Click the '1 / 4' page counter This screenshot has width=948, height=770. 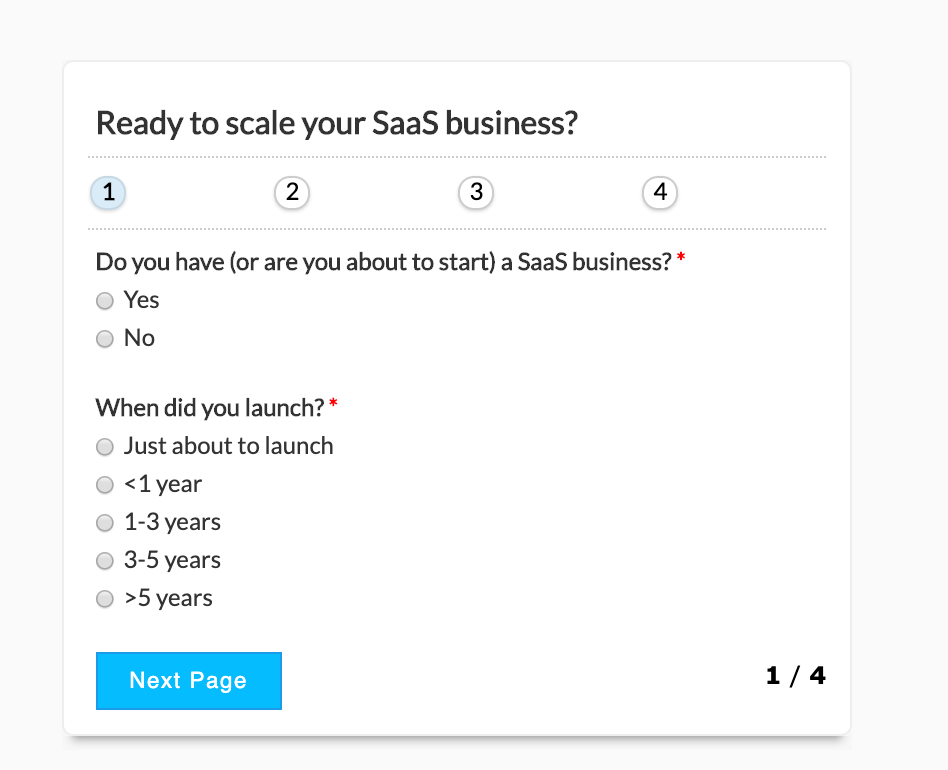[795, 675]
